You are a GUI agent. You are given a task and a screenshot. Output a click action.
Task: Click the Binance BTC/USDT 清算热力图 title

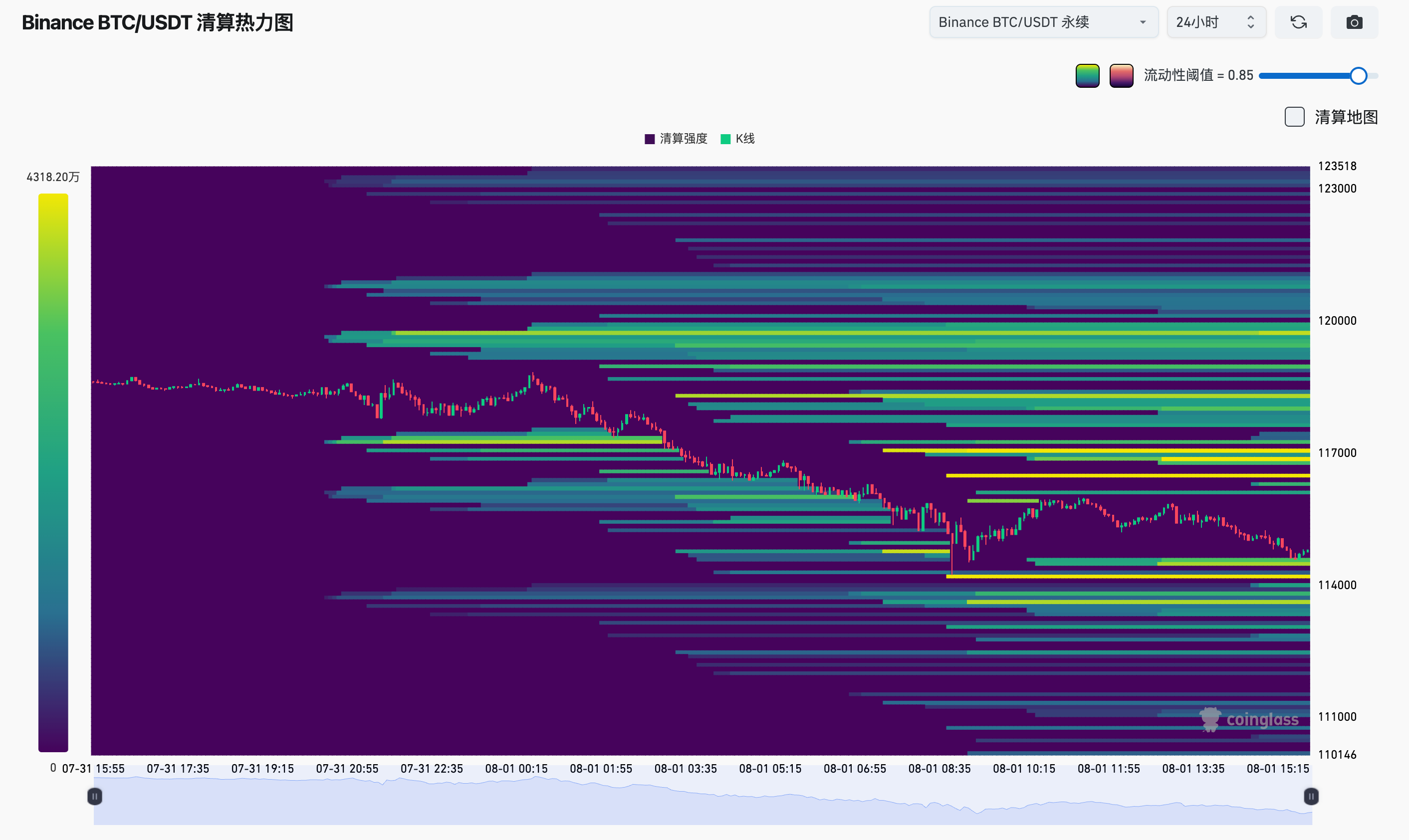pyautogui.click(x=157, y=22)
